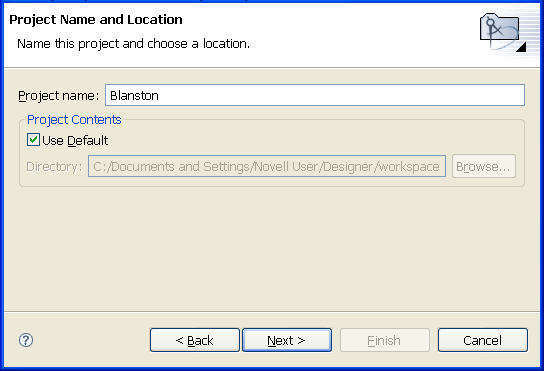Click the 'Project name:' label
Viewport: 544px width, 371px height.
[x=59, y=95]
